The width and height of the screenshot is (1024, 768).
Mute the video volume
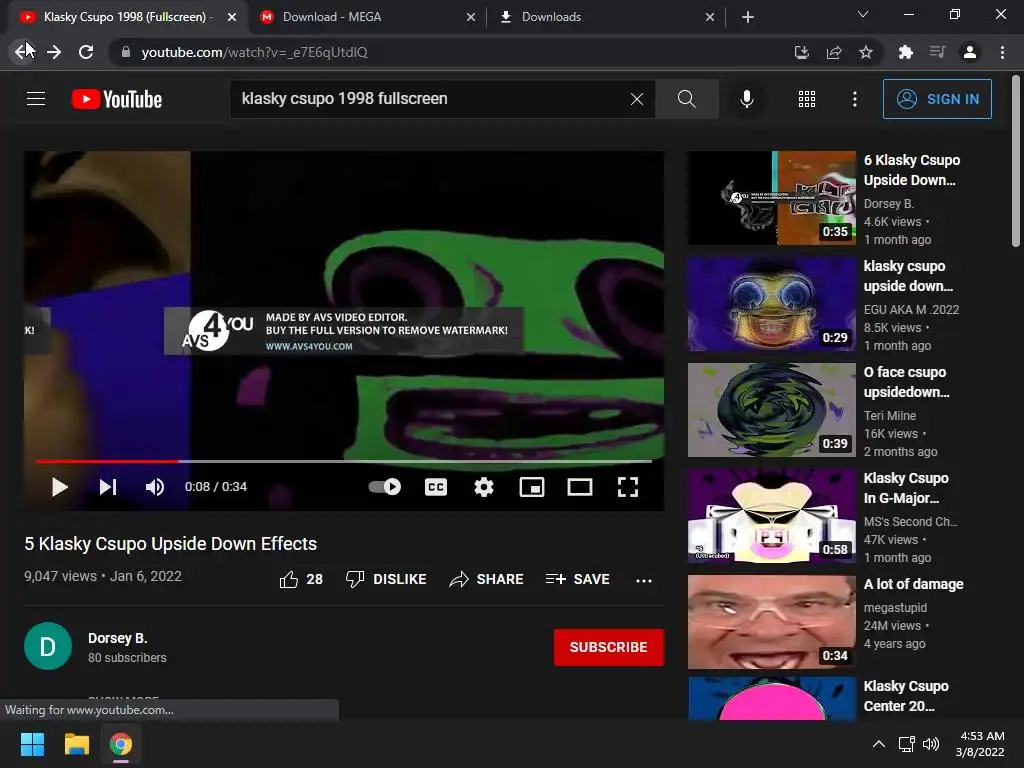tap(155, 487)
